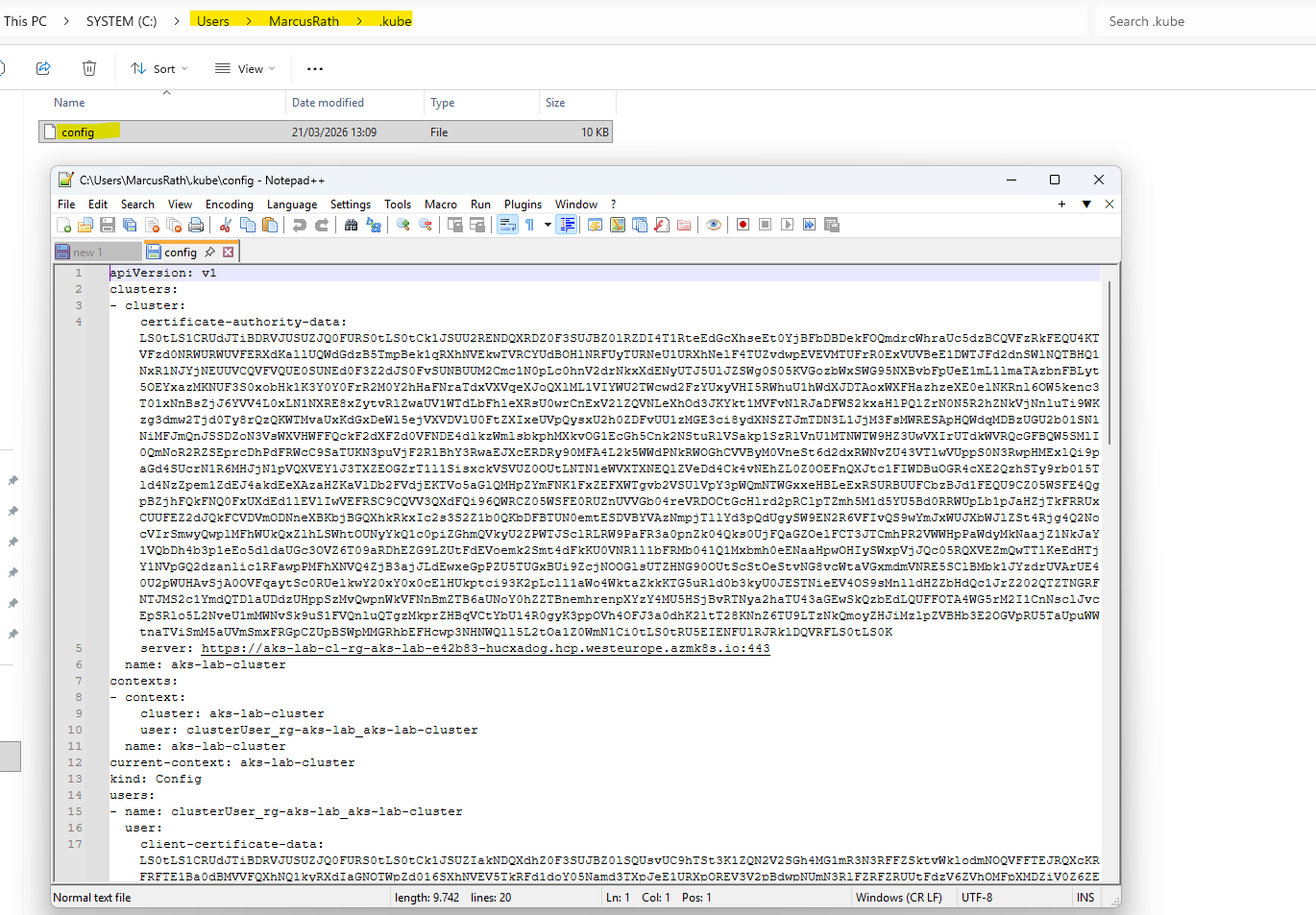Start macro recording with the red dot
This screenshot has height=915, width=1316.
click(743, 225)
